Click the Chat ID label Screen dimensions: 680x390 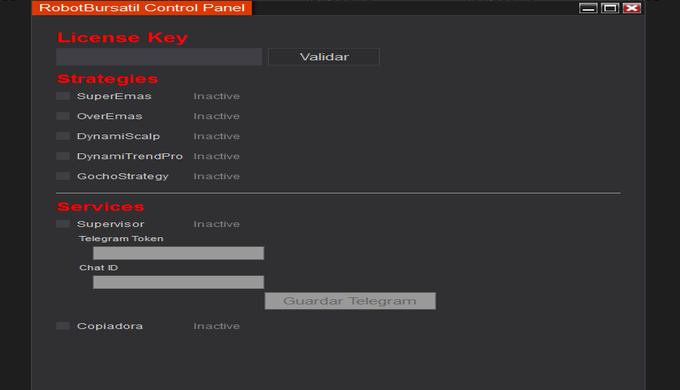point(98,268)
